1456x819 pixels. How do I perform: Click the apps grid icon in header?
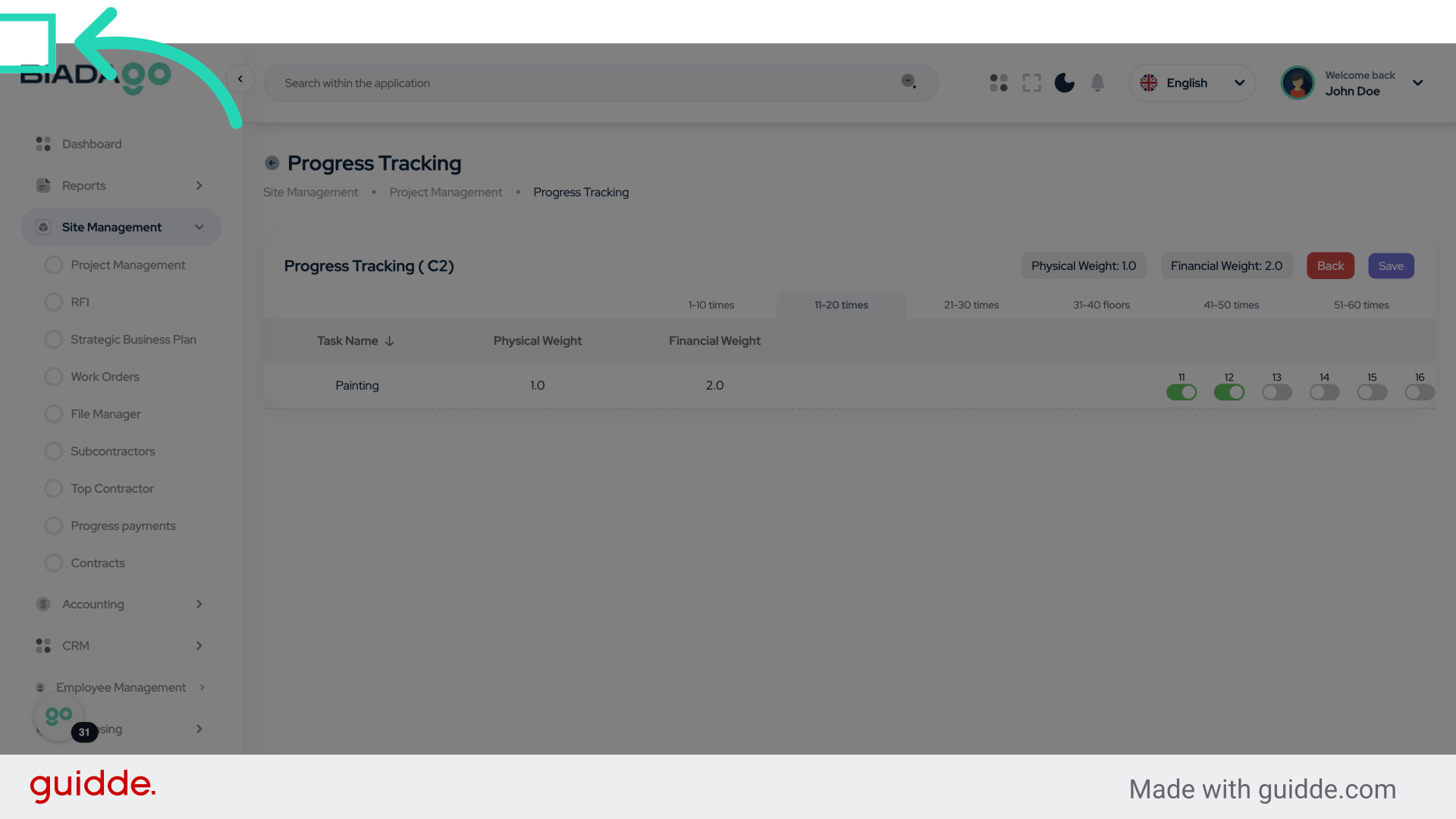coord(999,83)
